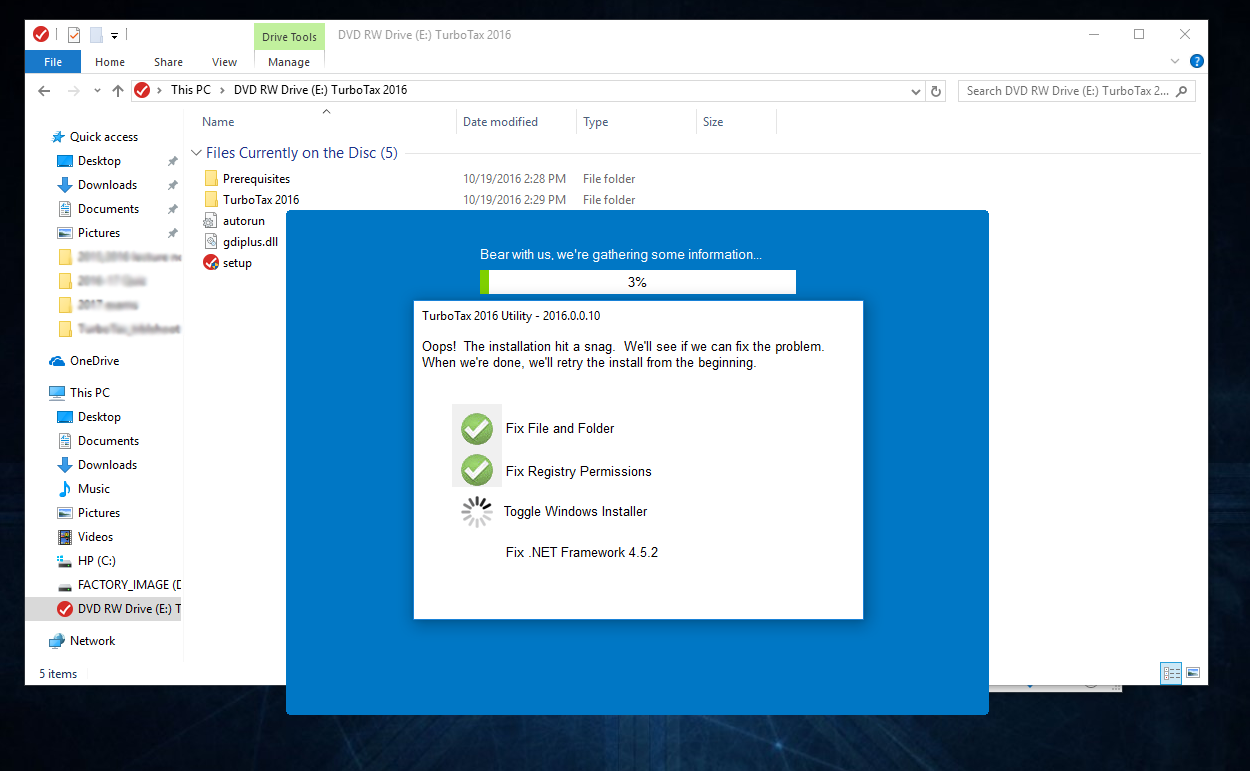Click the Music note icon

tap(65, 489)
